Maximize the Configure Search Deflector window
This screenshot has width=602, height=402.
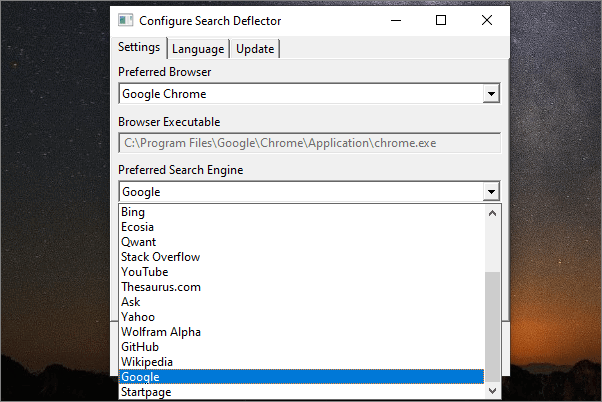441,20
